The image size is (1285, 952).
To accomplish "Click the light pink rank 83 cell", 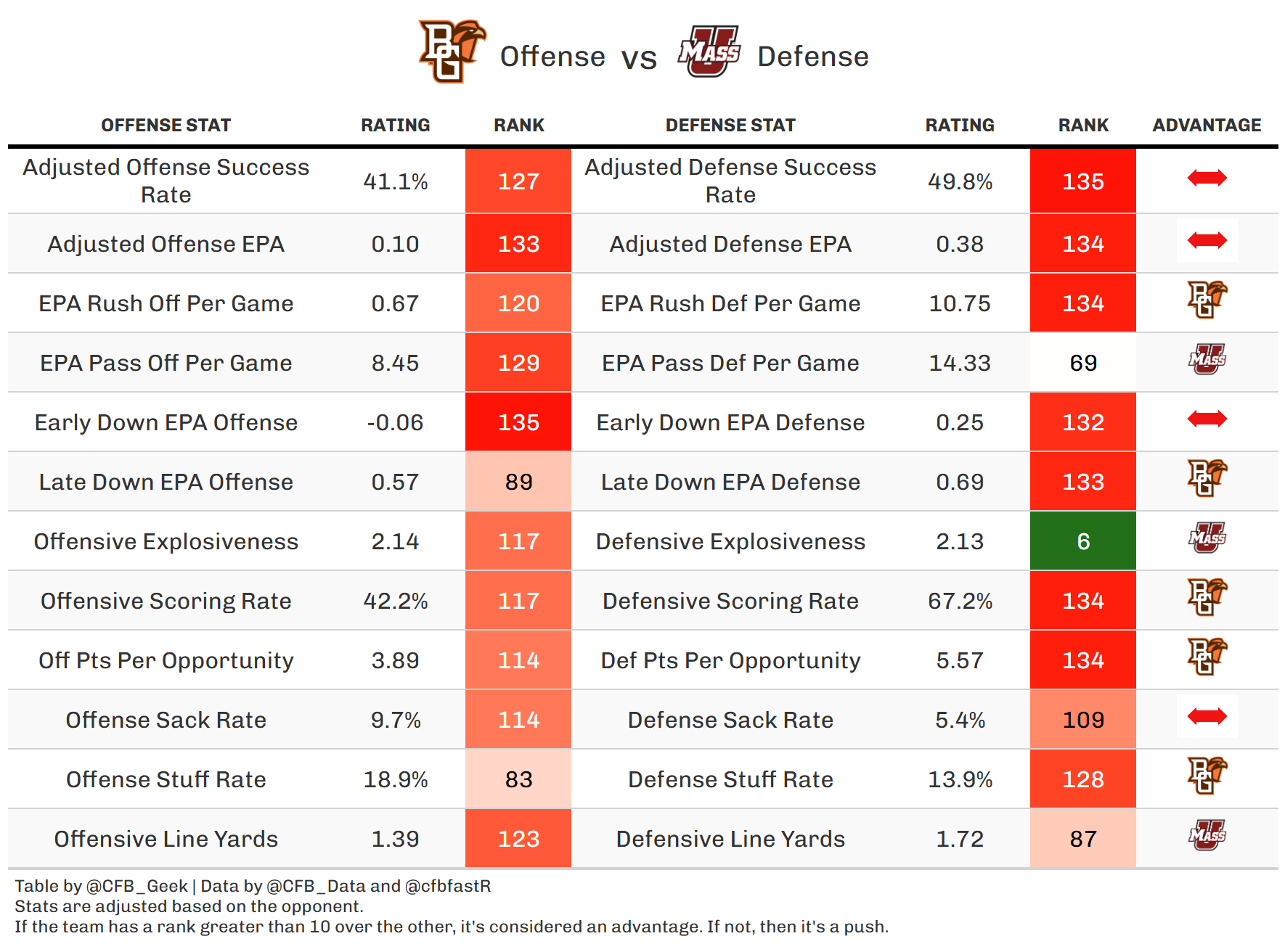I will 518,779.
